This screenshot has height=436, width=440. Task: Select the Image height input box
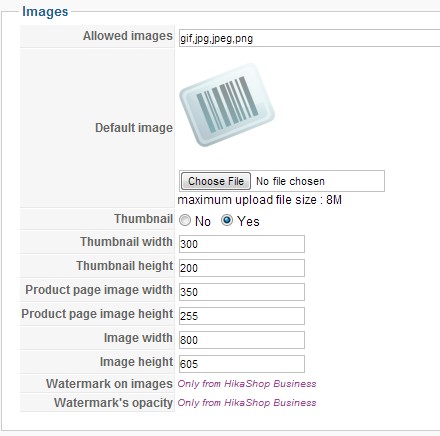(x=242, y=364)
